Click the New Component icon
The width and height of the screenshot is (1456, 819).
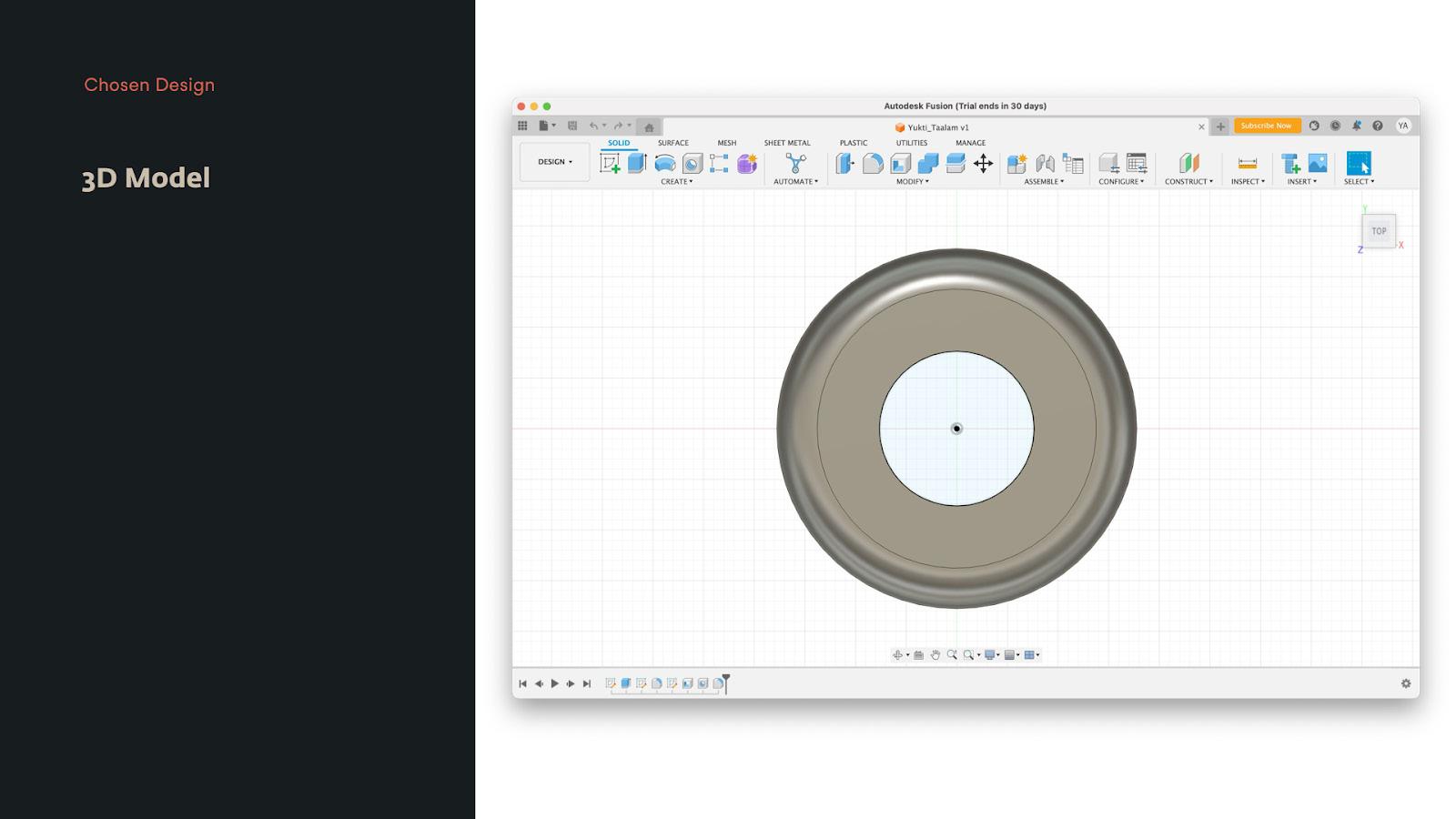pos(1016,163)
